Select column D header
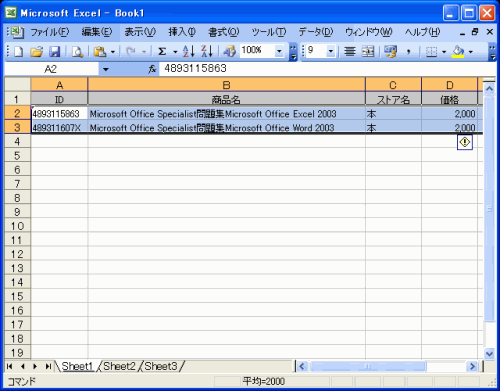 pyautogui.click(x=450, y=85)
